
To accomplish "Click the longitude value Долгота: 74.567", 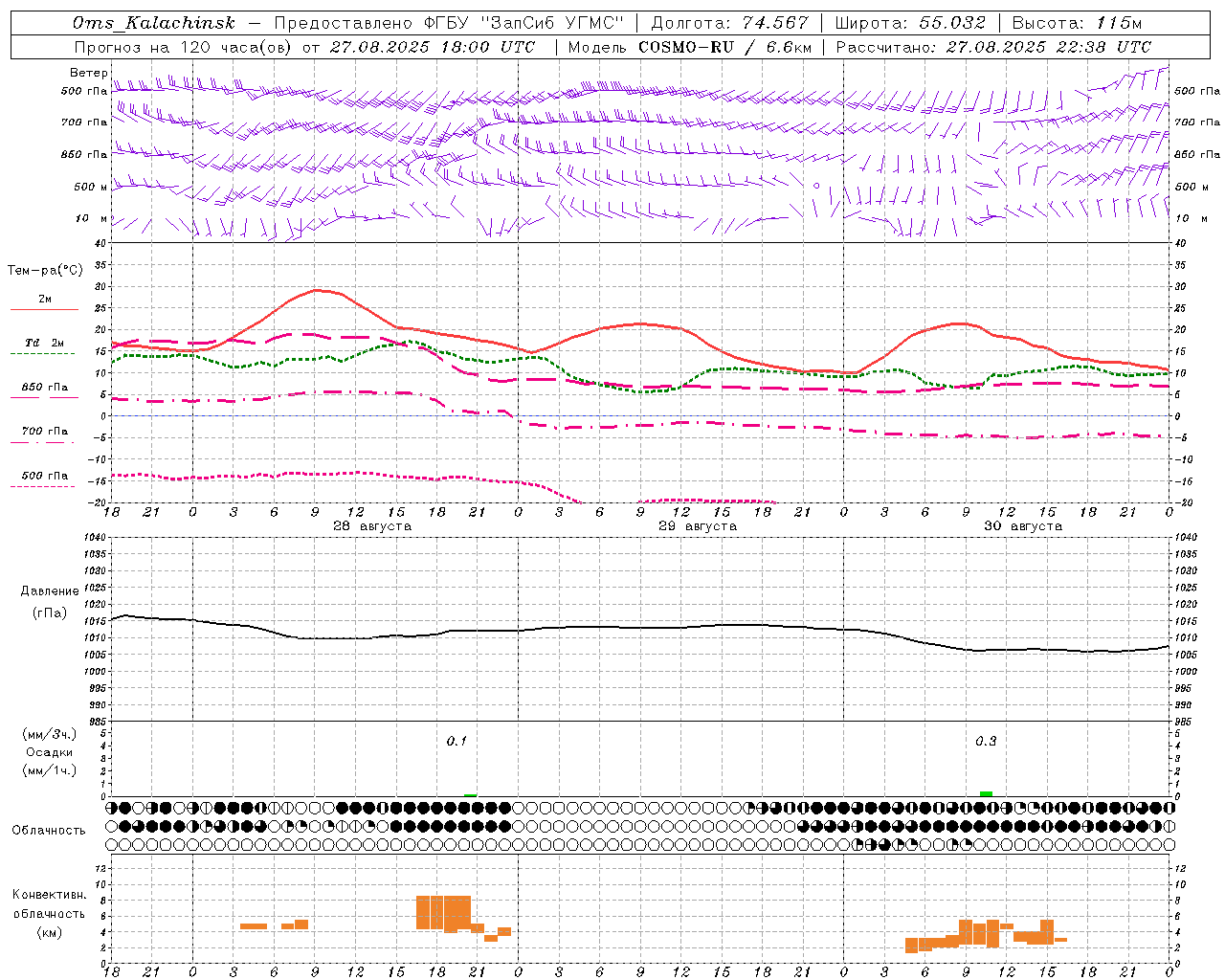I will coord(729,23).
